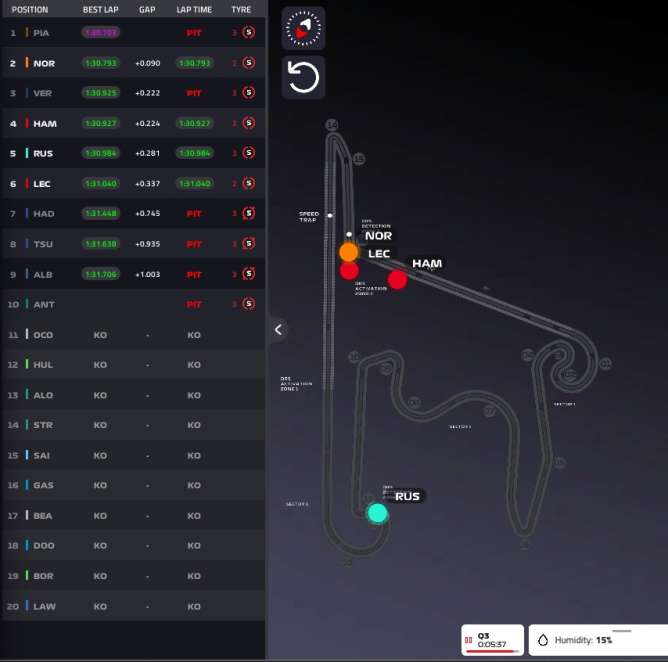Click PIA's purple best lap time

(101, 32)
